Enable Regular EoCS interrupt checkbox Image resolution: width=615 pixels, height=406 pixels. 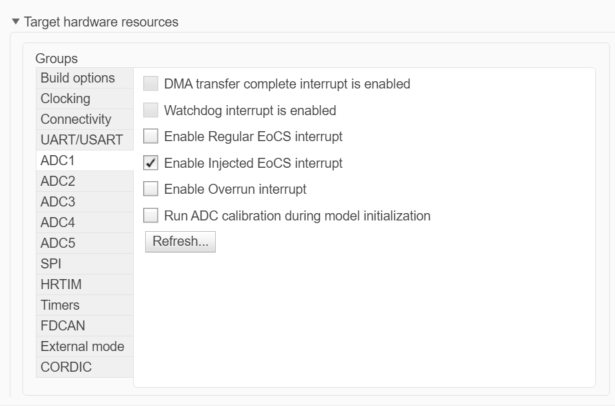coord(151,136)
